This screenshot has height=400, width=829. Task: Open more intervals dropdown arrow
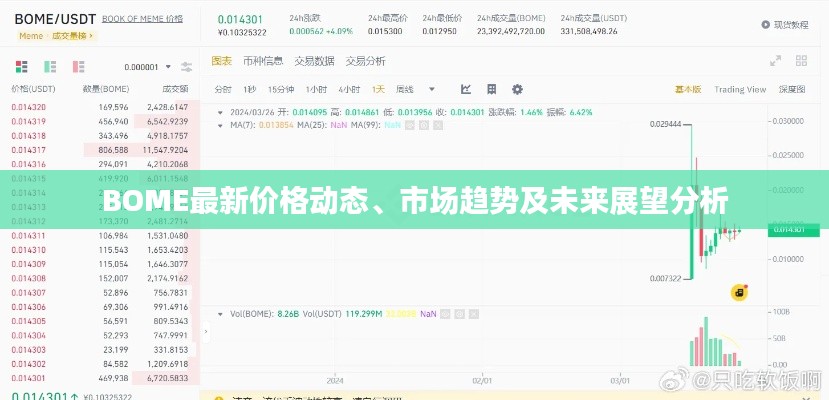pos(432,89)
